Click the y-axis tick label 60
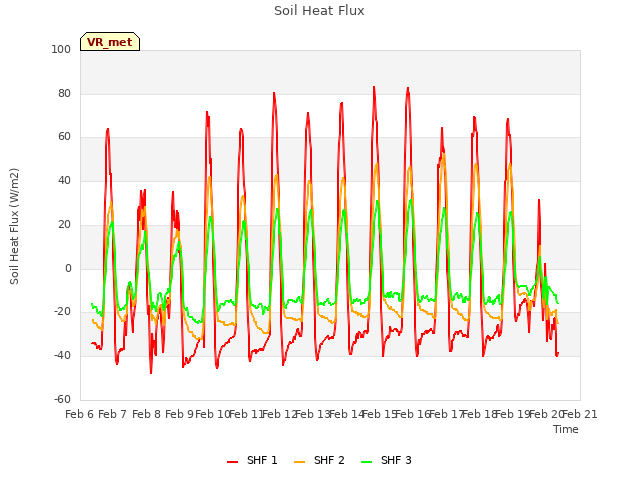 [64, 137]
